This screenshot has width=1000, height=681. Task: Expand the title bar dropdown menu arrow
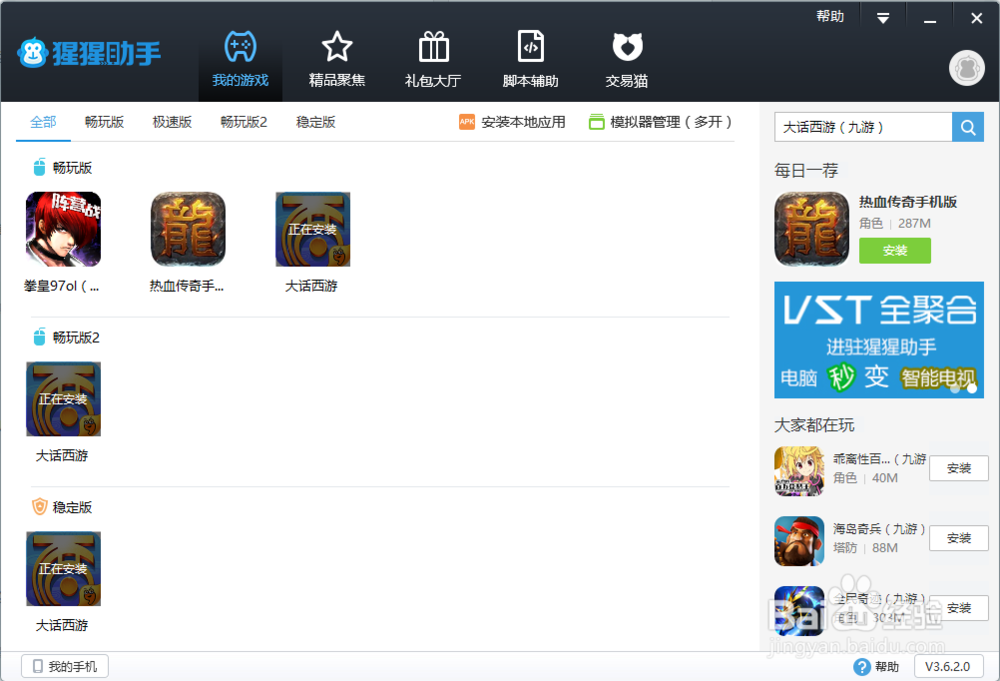click(883, 18)
